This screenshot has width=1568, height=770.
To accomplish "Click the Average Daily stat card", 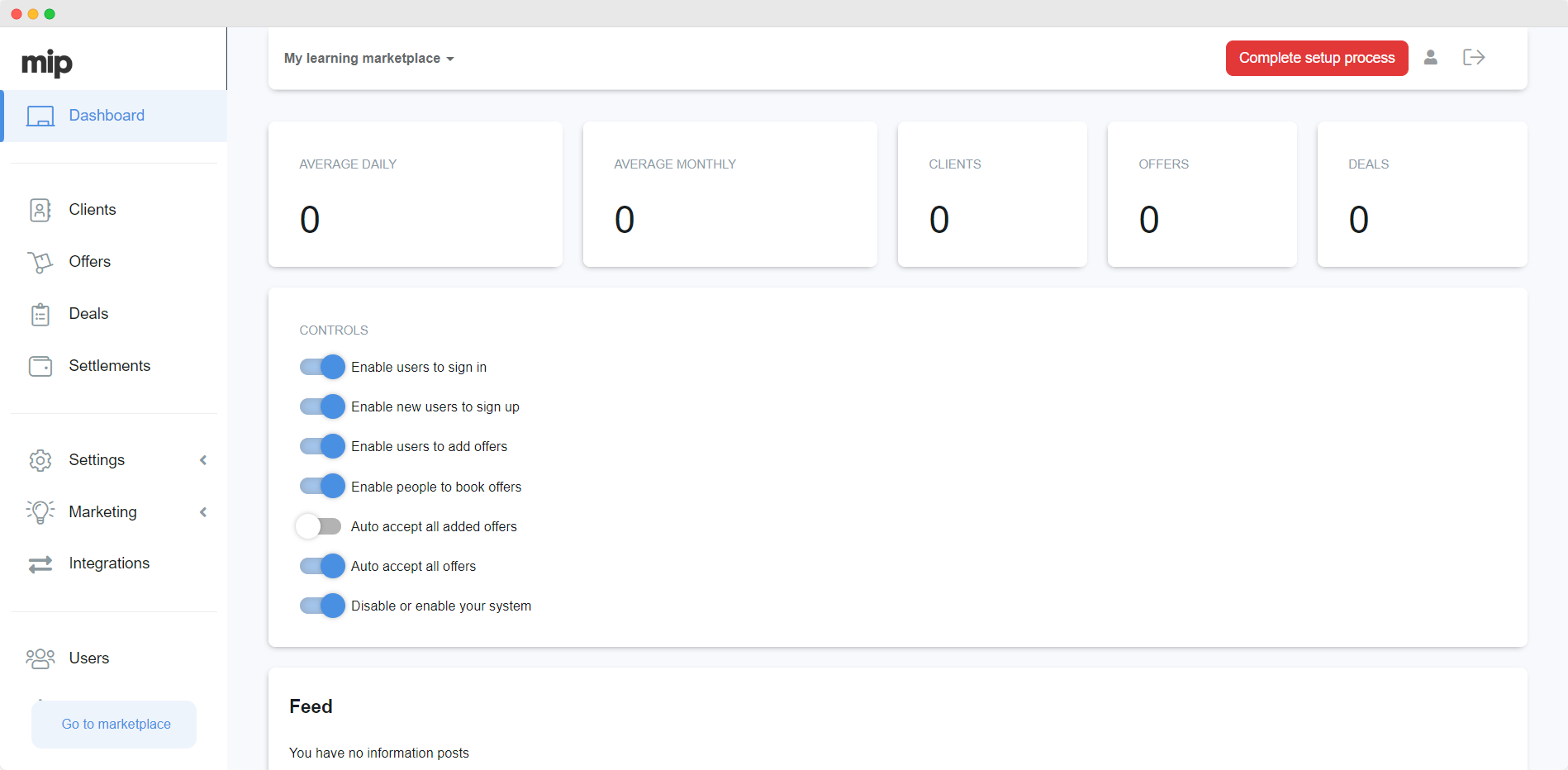I will coord(416,194).
